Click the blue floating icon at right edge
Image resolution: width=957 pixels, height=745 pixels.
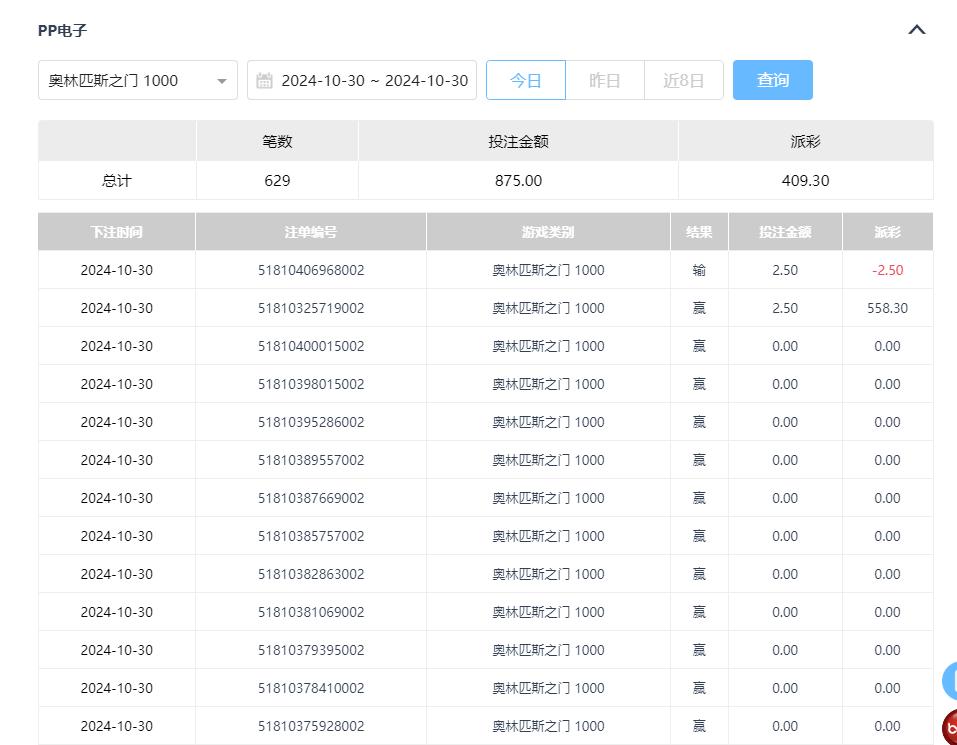949,680
